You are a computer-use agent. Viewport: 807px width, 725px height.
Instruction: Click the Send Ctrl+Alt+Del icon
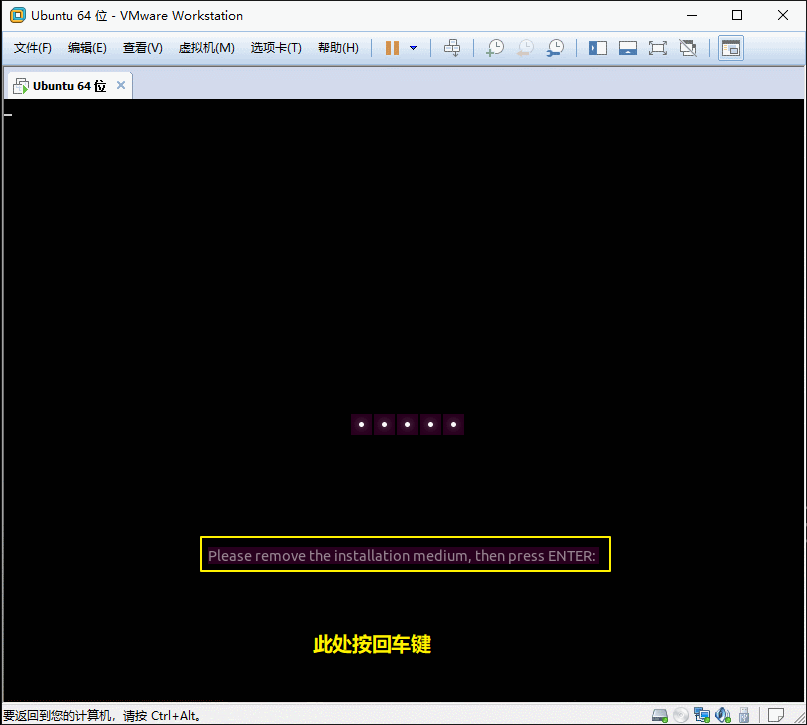452,48
